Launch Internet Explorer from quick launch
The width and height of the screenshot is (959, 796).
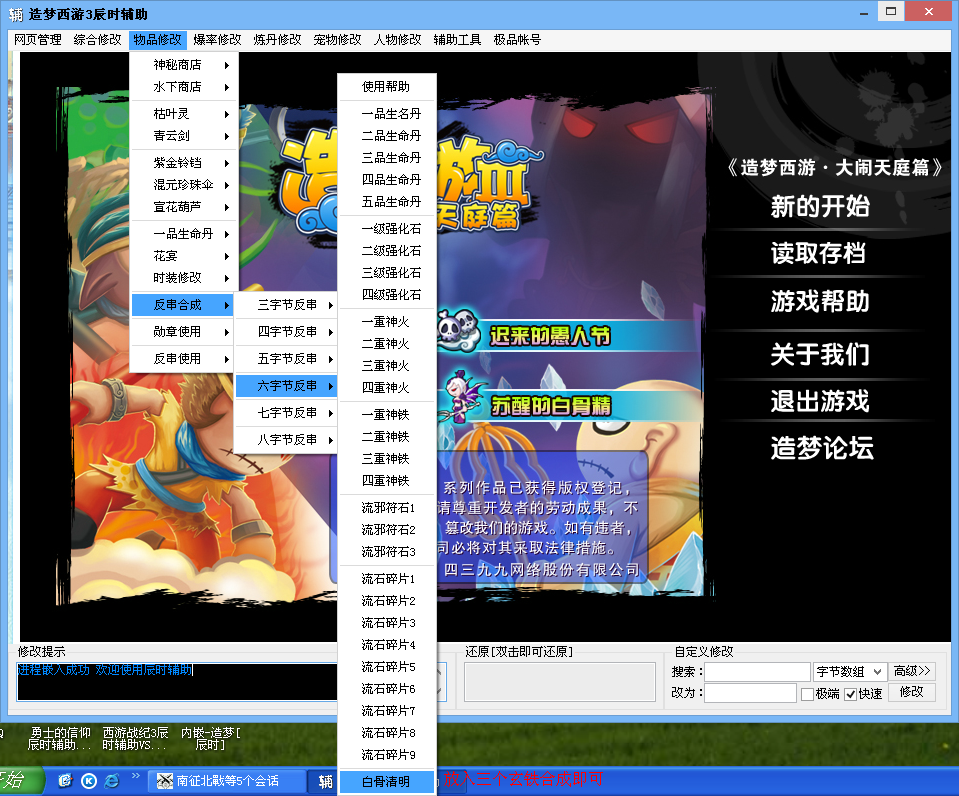pos(112,781)
